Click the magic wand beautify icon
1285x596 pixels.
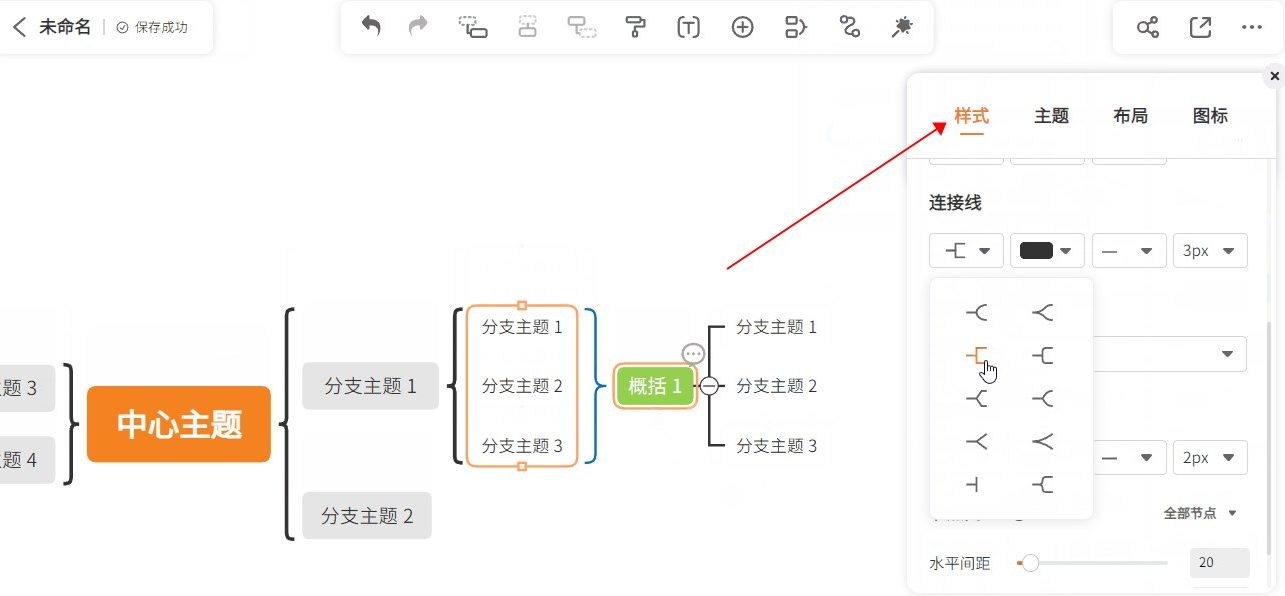point(902,27)
